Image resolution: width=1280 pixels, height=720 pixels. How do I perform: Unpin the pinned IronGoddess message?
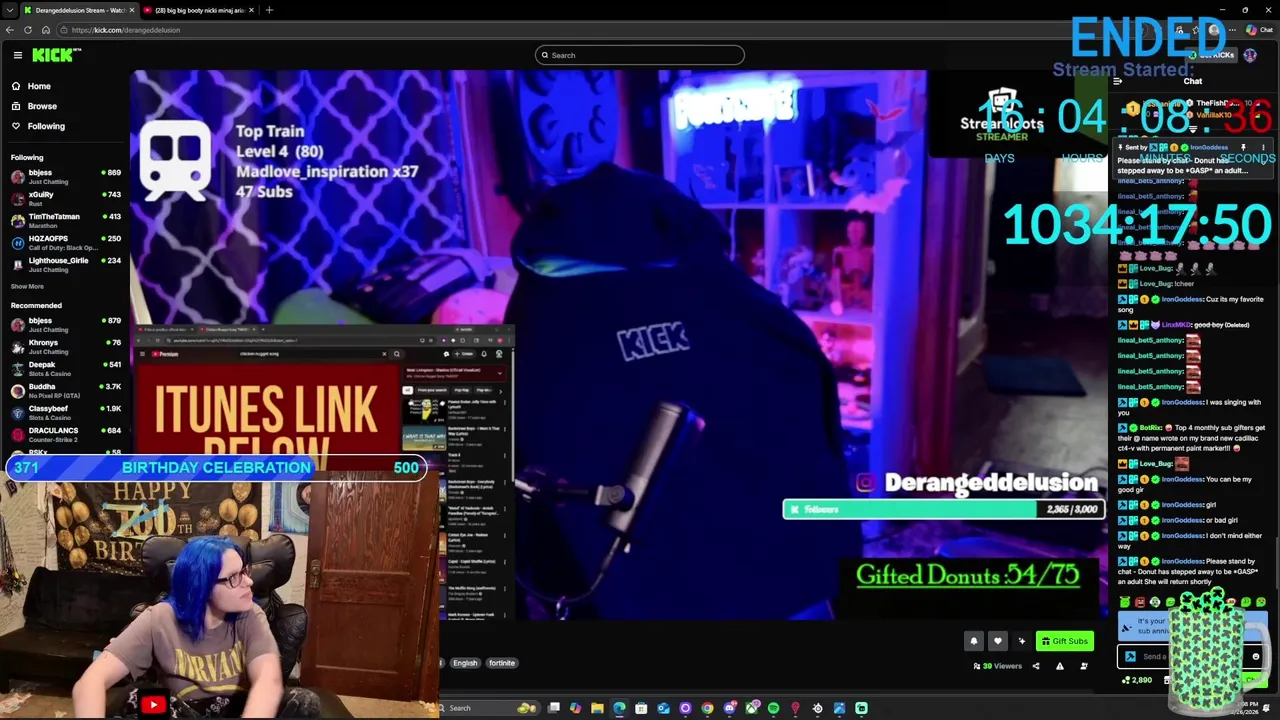pos(1243,147)
